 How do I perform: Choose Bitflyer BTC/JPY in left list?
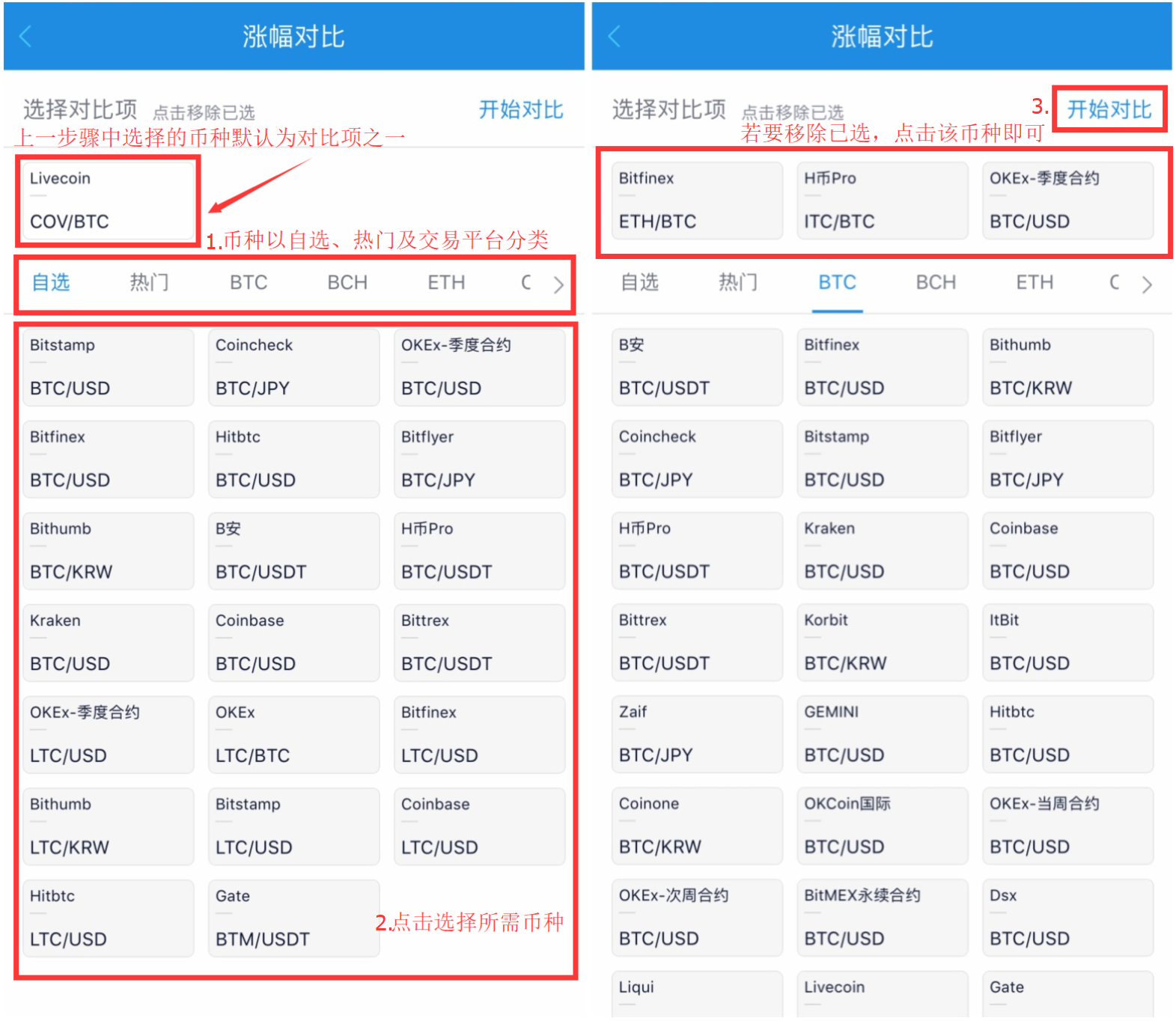pyautogui.click(x=479, y=459)
